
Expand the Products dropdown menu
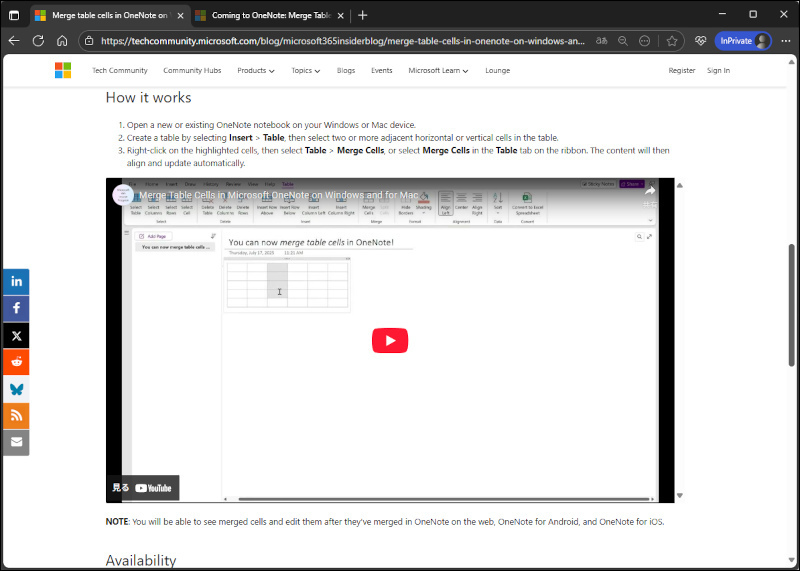click(x=257, y=71)
